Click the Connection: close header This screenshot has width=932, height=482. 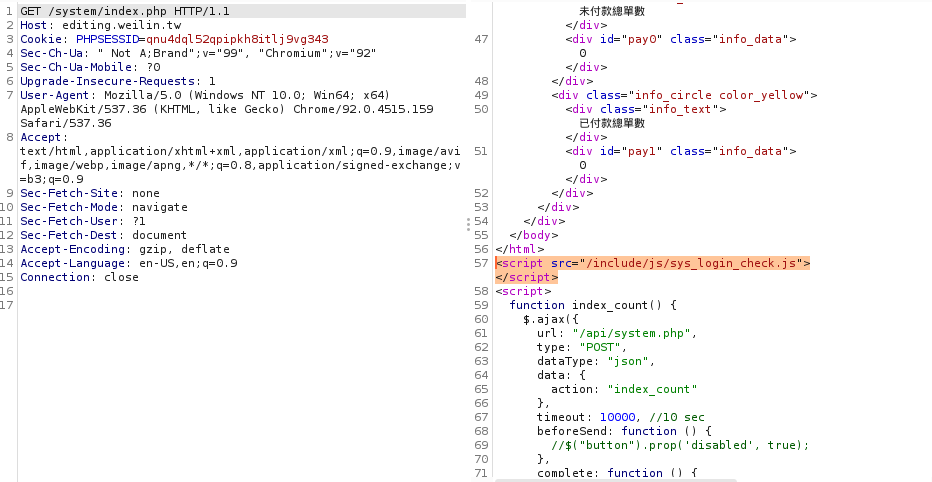79,277
